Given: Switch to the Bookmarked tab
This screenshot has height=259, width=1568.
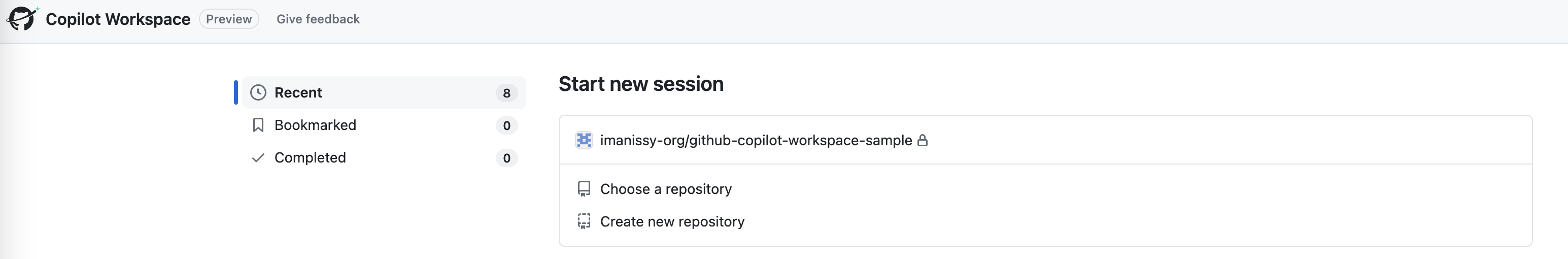Looking at the screenshot, I should point(315,125).
